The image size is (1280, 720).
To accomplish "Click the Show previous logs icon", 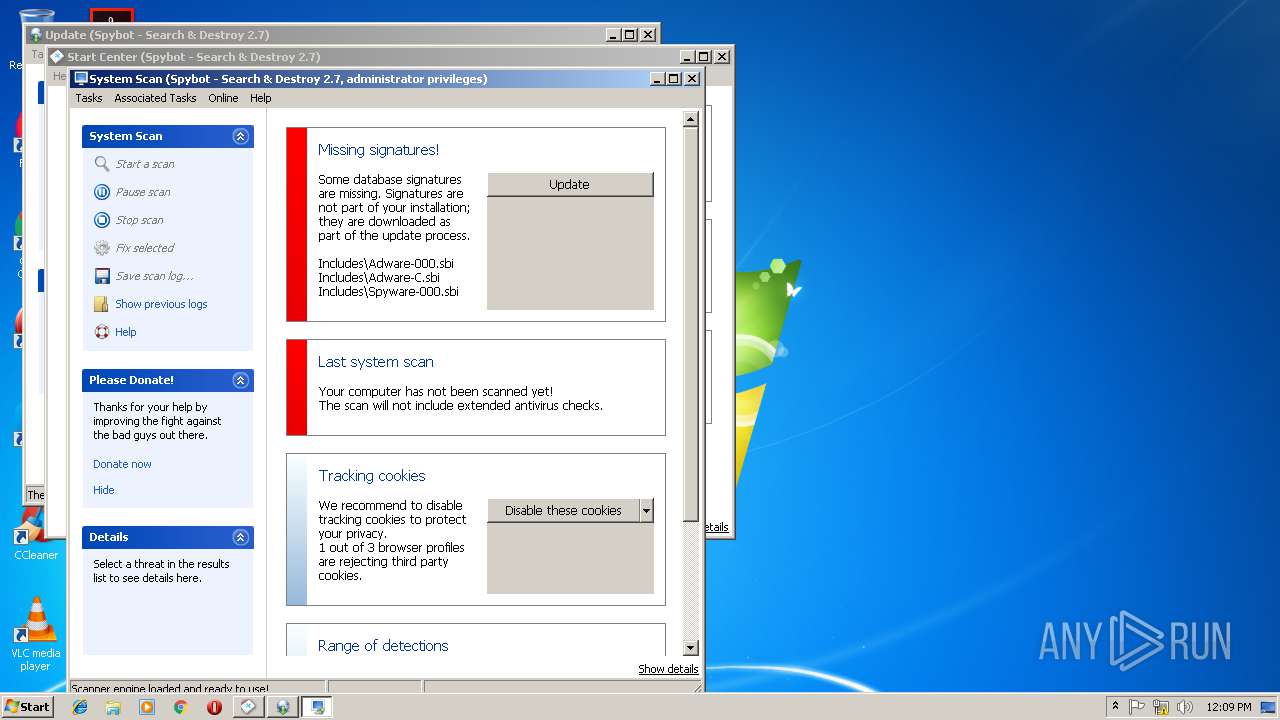I will click(101, 304).
